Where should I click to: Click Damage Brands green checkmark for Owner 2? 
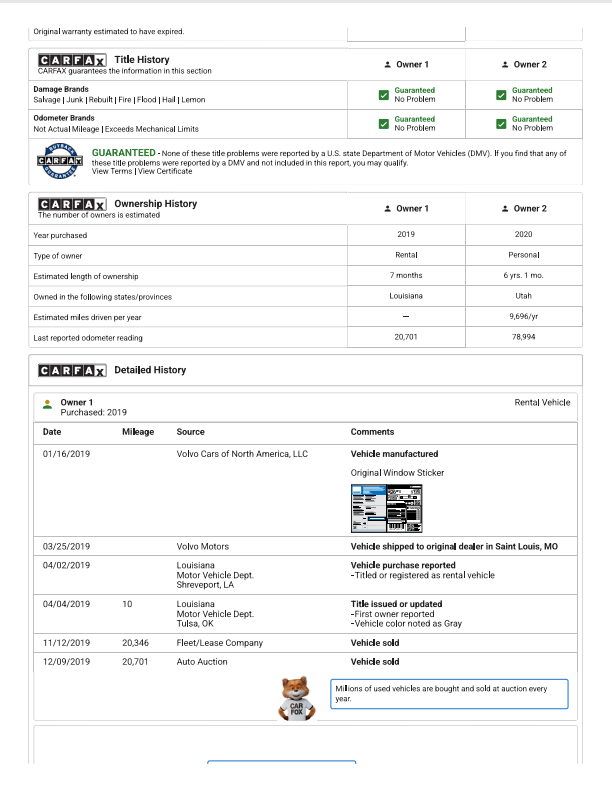pos(502,95)
